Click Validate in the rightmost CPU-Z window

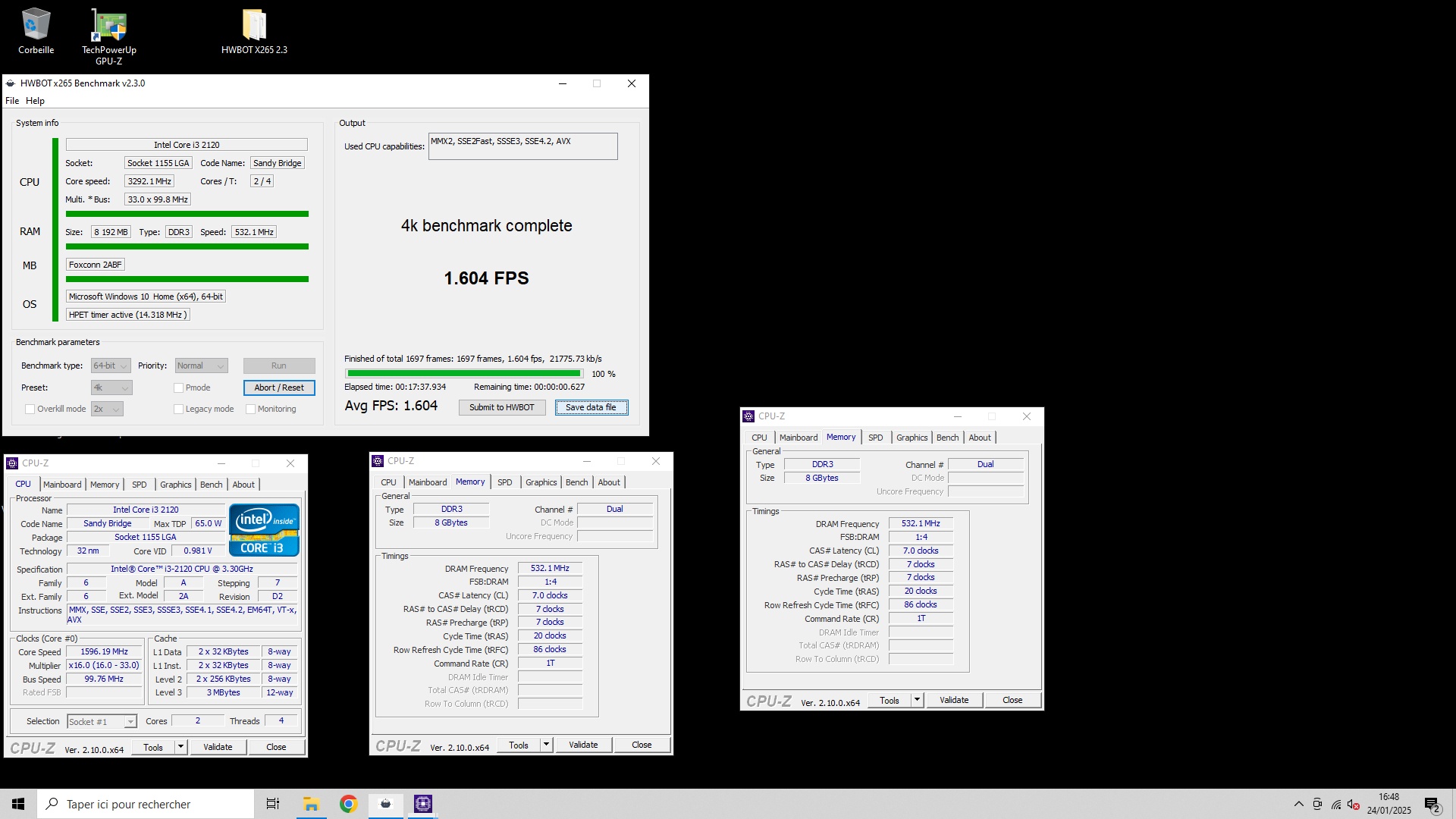[954, 701]
